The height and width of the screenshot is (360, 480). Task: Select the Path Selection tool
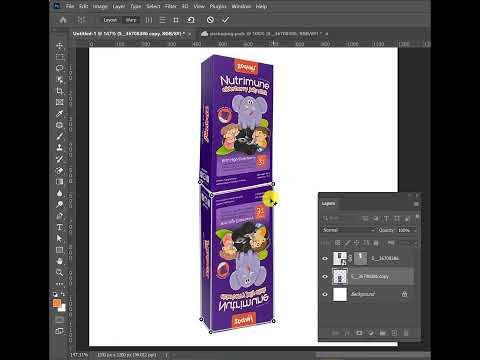(x=60, y=238)
